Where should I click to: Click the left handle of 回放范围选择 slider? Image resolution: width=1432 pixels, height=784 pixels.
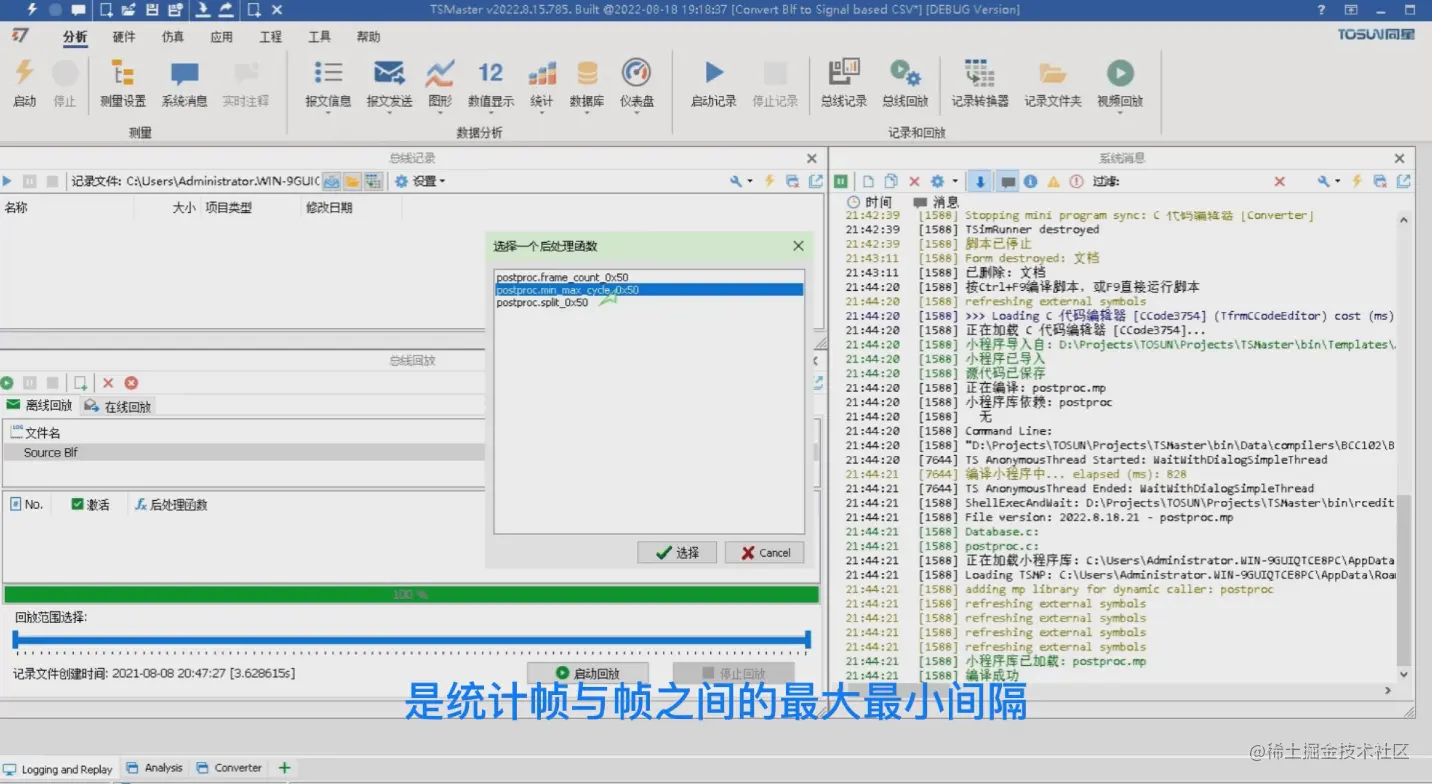pos(15,639)
